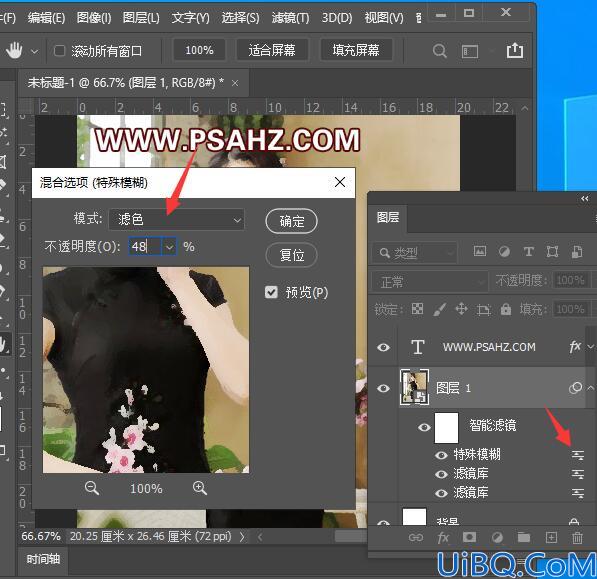
Task: Open status bar info arrow
Action: pyautogui.click(x=242, y=537)
